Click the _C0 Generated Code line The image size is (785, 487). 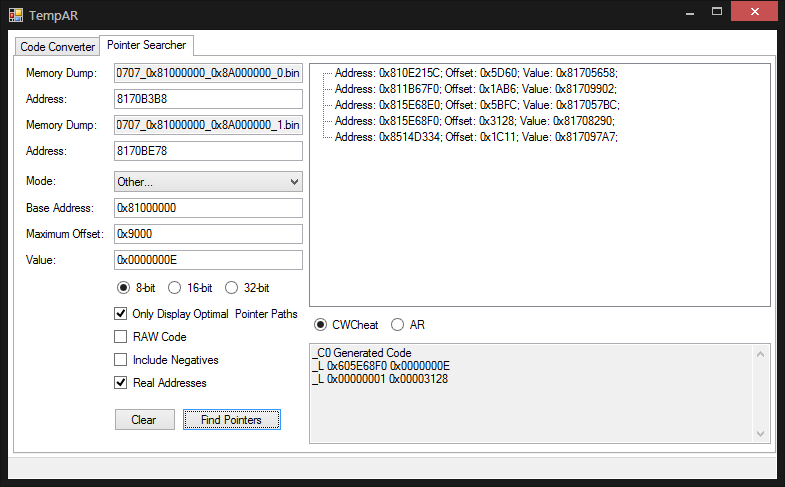tap(362, 353)
